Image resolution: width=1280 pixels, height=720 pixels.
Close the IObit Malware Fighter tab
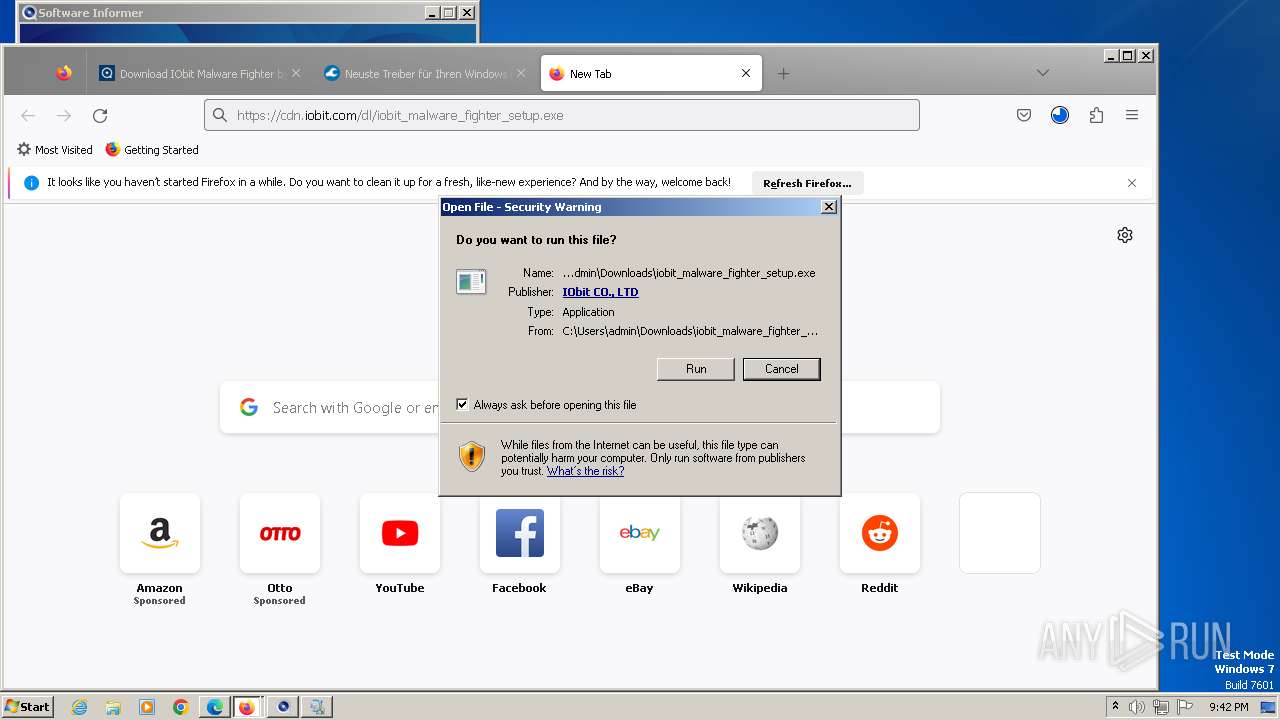(x=296, y=73)
